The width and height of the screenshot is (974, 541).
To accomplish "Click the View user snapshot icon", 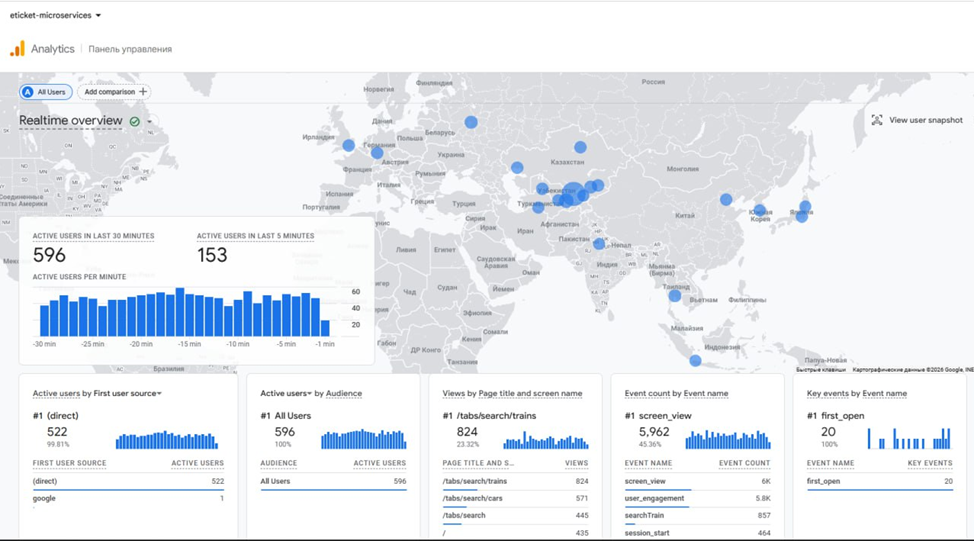I will click(x=877, y=120).
